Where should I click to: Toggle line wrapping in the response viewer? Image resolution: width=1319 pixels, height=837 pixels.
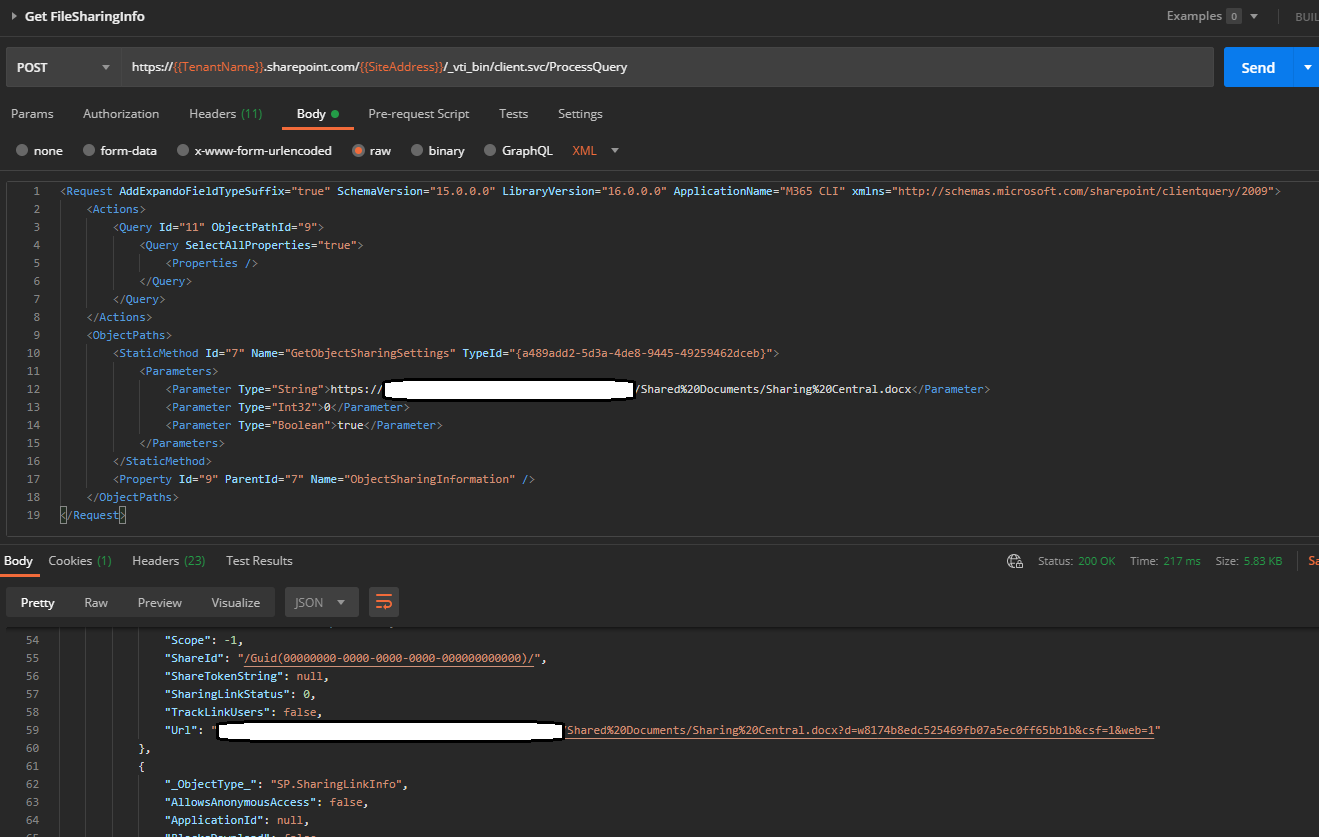384,601
